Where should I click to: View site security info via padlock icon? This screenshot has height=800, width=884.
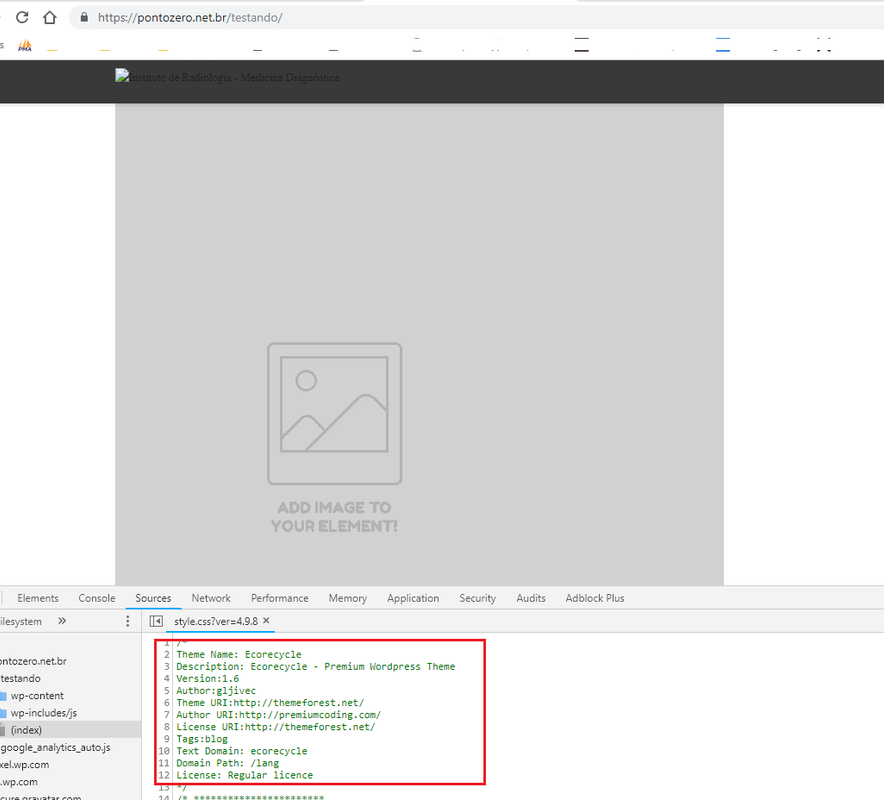[x=84, y=17]
